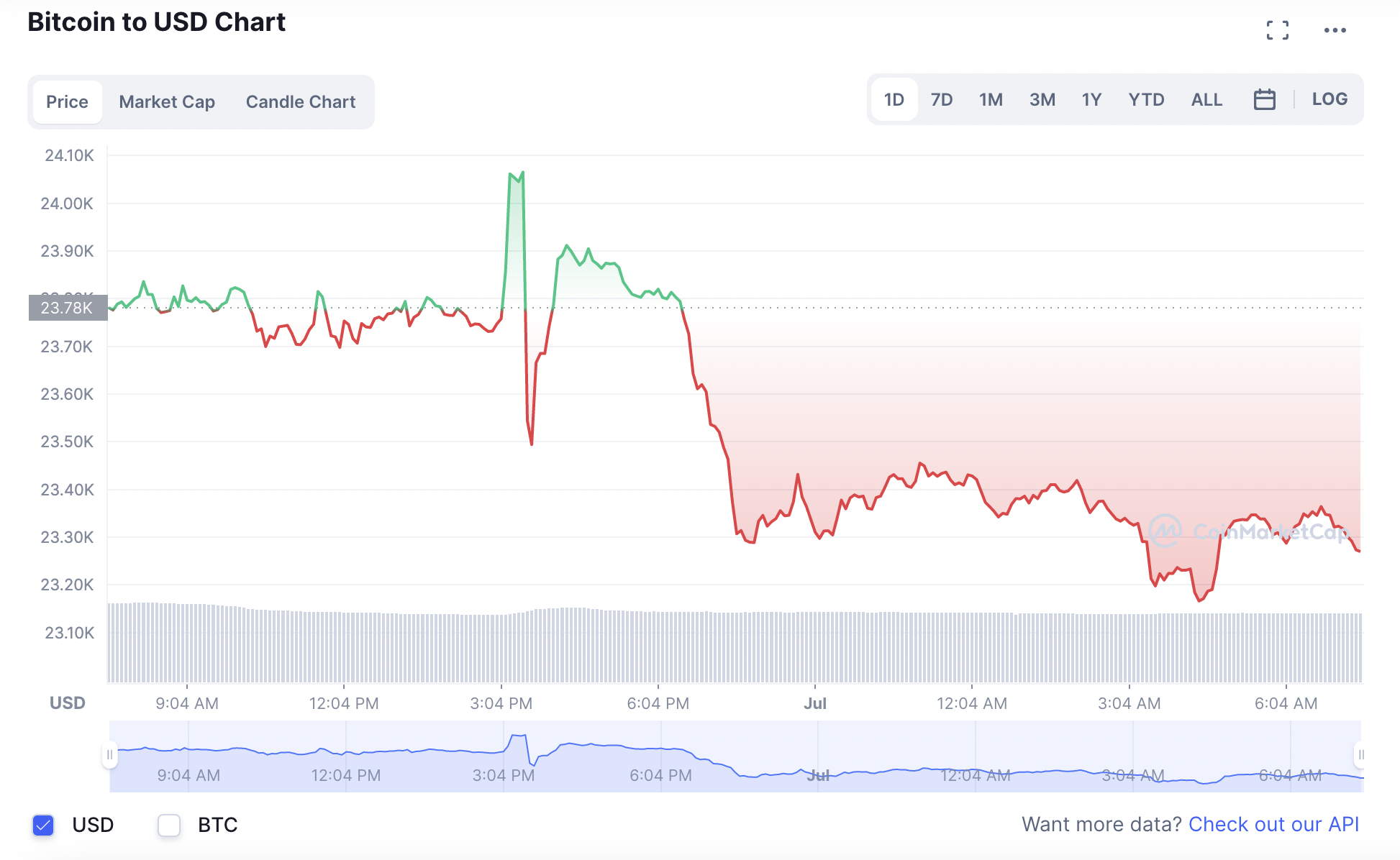Image resolution: width=1400 pixels, height=860 pixels.
Task: Select the Price tab
Action: (67, 102)
